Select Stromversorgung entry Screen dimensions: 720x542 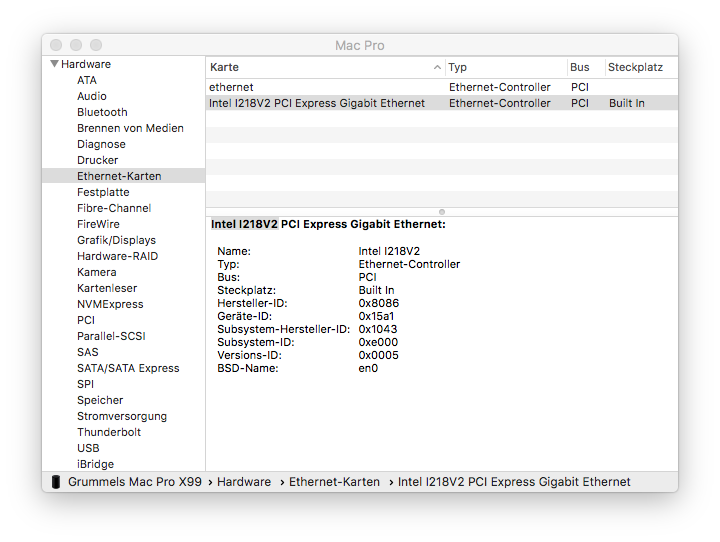[122, 416]
